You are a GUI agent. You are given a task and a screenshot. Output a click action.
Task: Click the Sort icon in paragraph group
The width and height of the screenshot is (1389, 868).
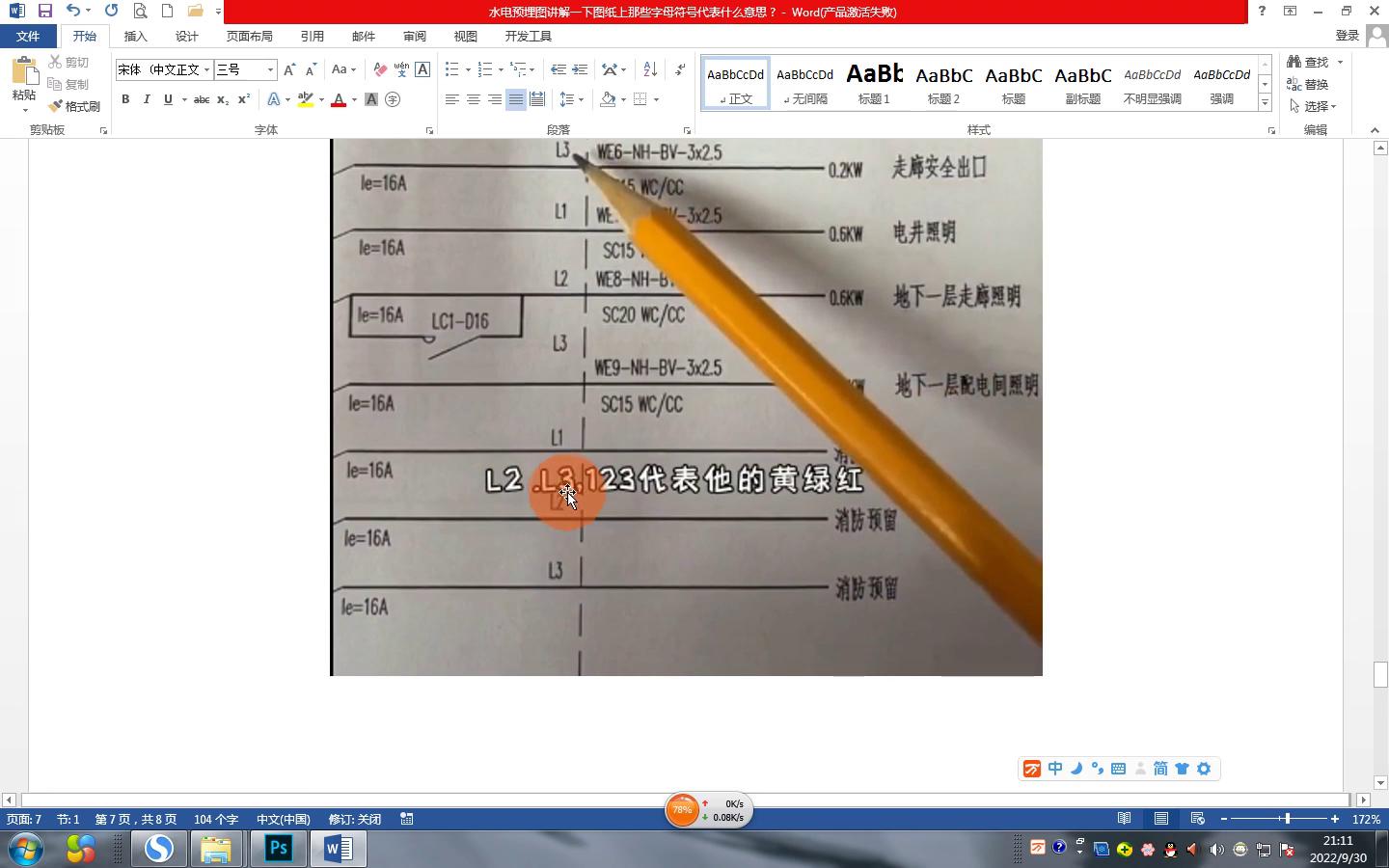(x=650, y=69)
